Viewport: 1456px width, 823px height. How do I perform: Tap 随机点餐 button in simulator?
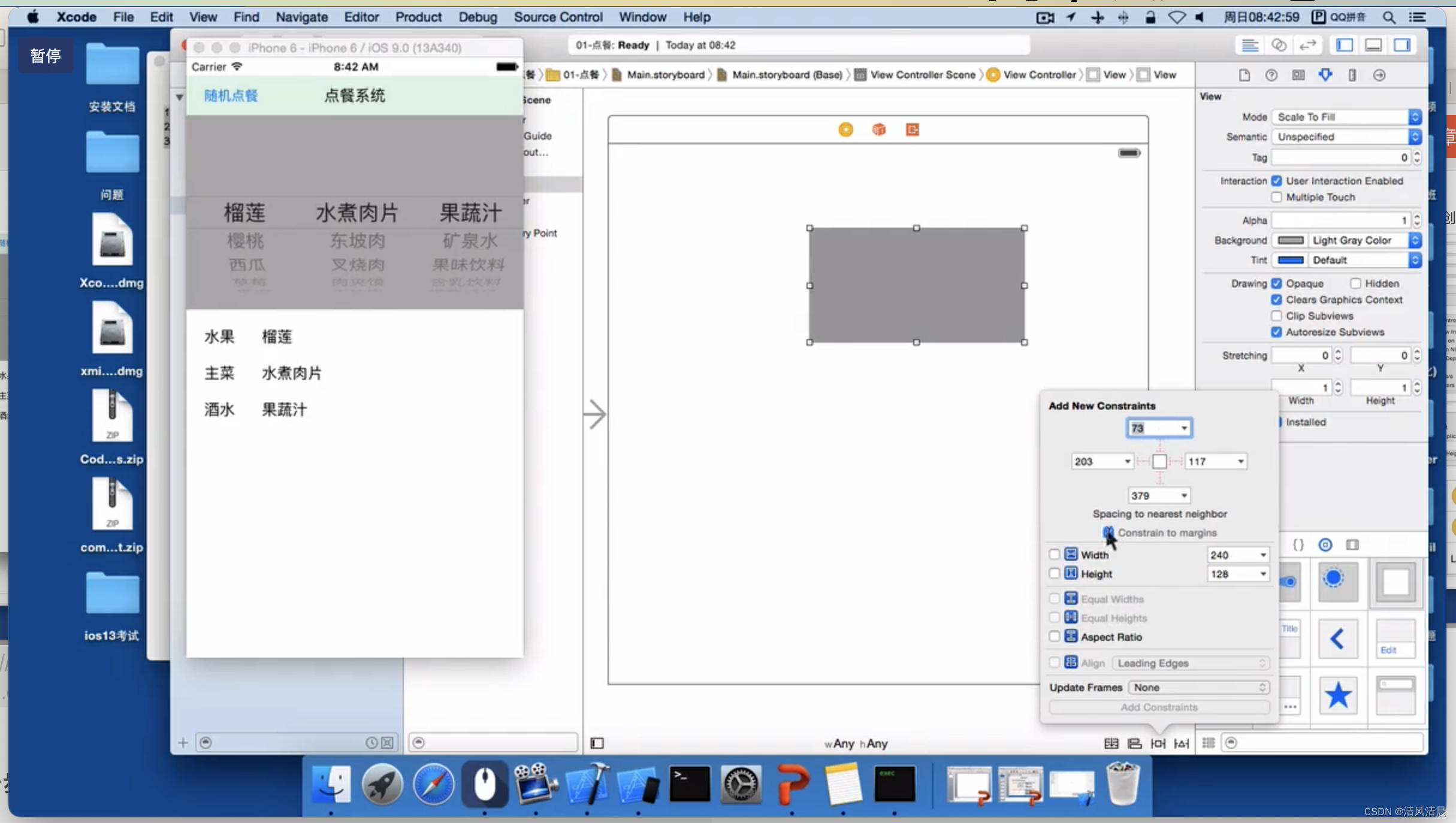point(231,96)
